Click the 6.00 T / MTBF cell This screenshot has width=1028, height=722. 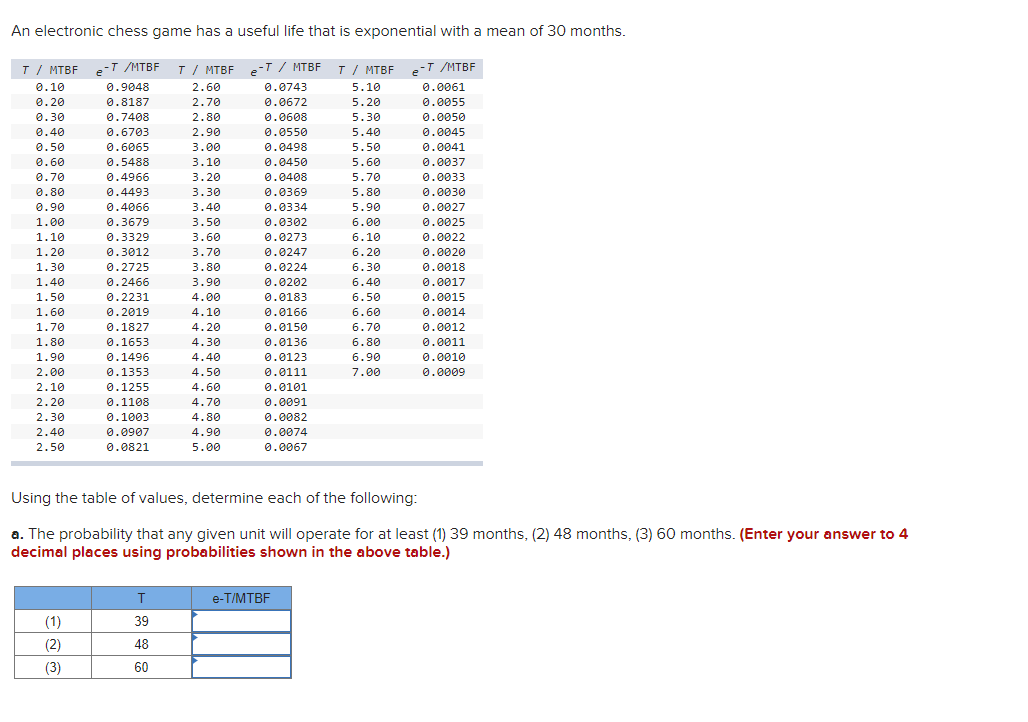pos(366,222)
